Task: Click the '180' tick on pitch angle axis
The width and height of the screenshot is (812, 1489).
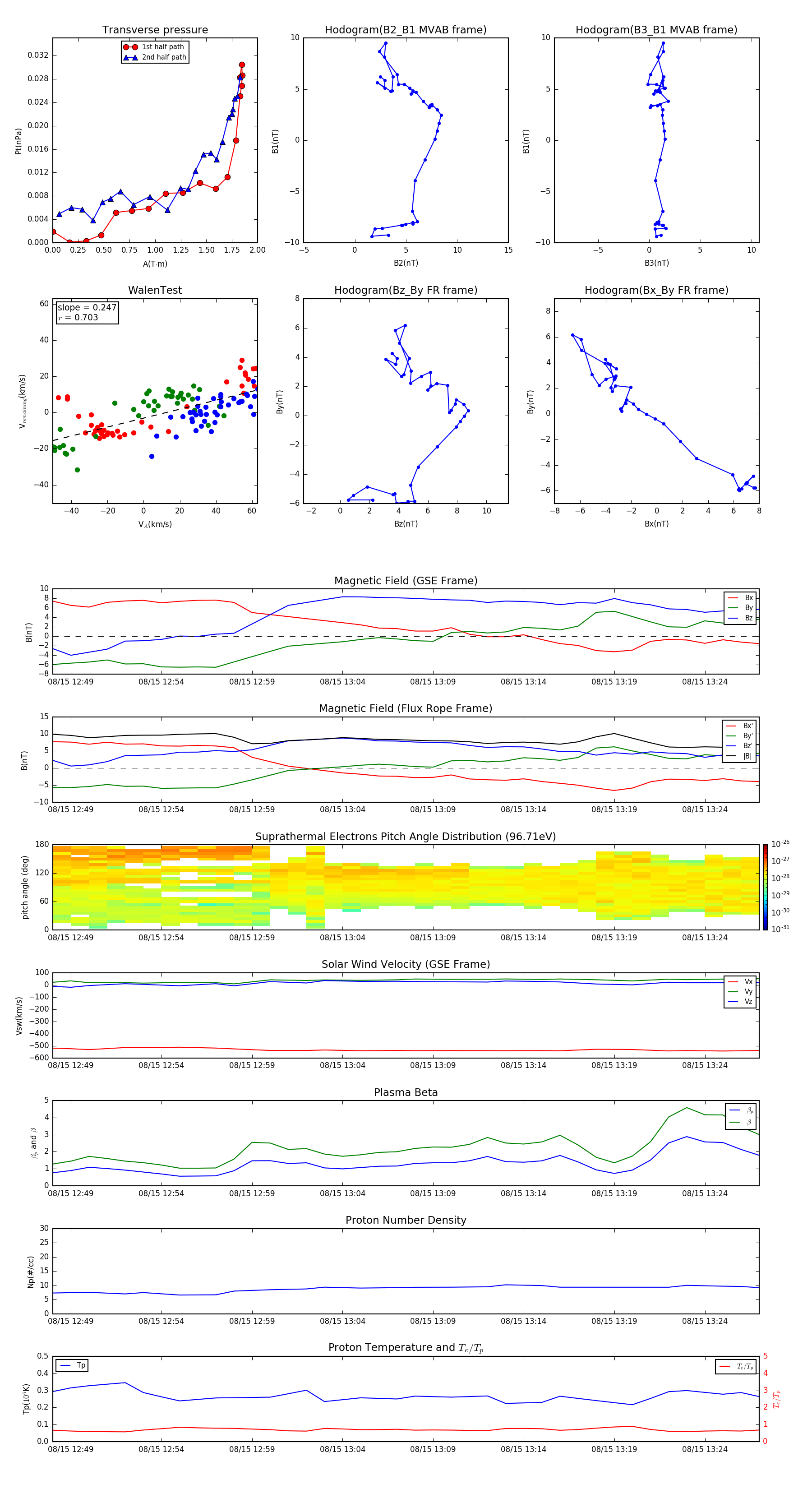Action: pyautogui.click(x=42, y=845)
